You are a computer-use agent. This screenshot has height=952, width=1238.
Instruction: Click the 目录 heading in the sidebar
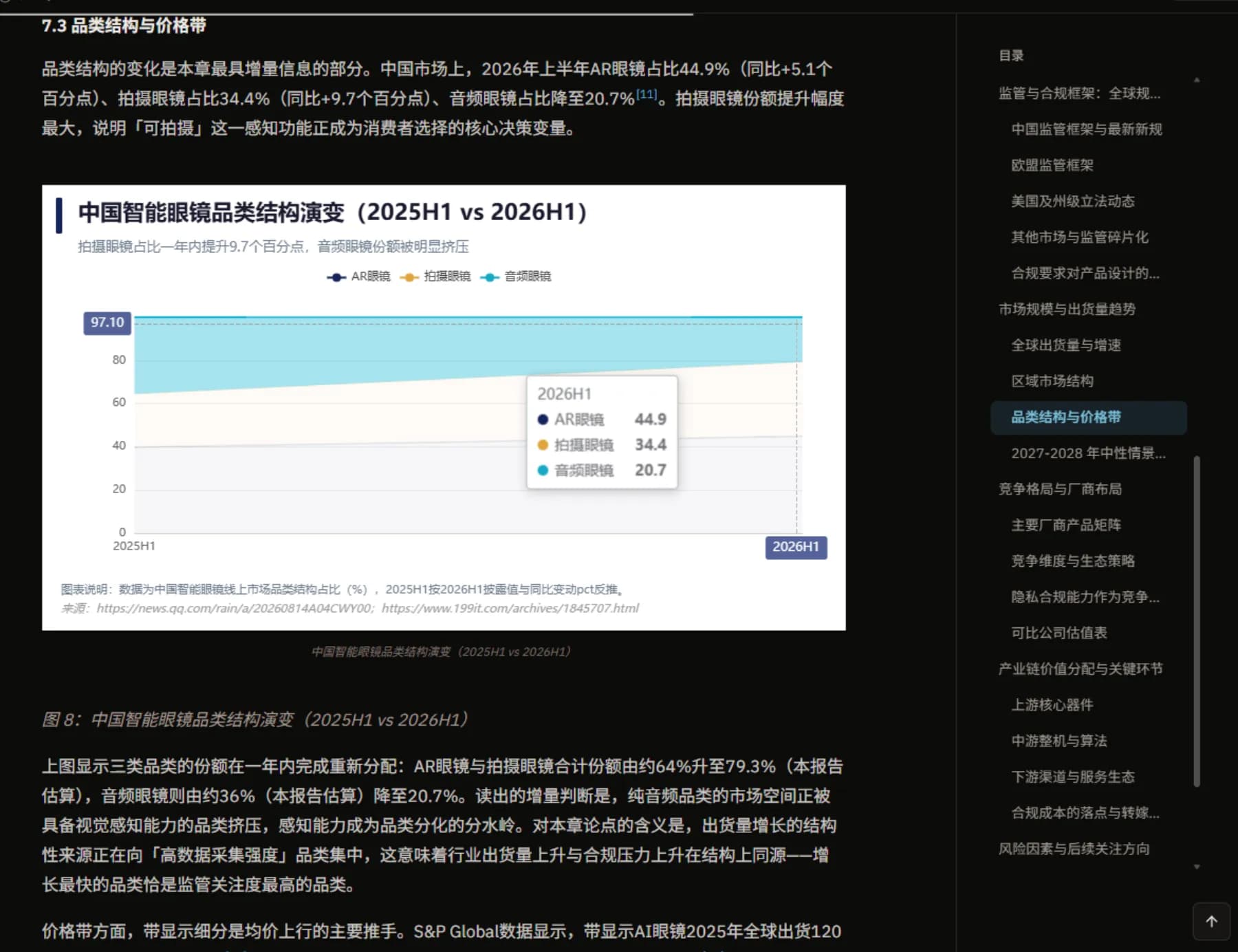1011,56
